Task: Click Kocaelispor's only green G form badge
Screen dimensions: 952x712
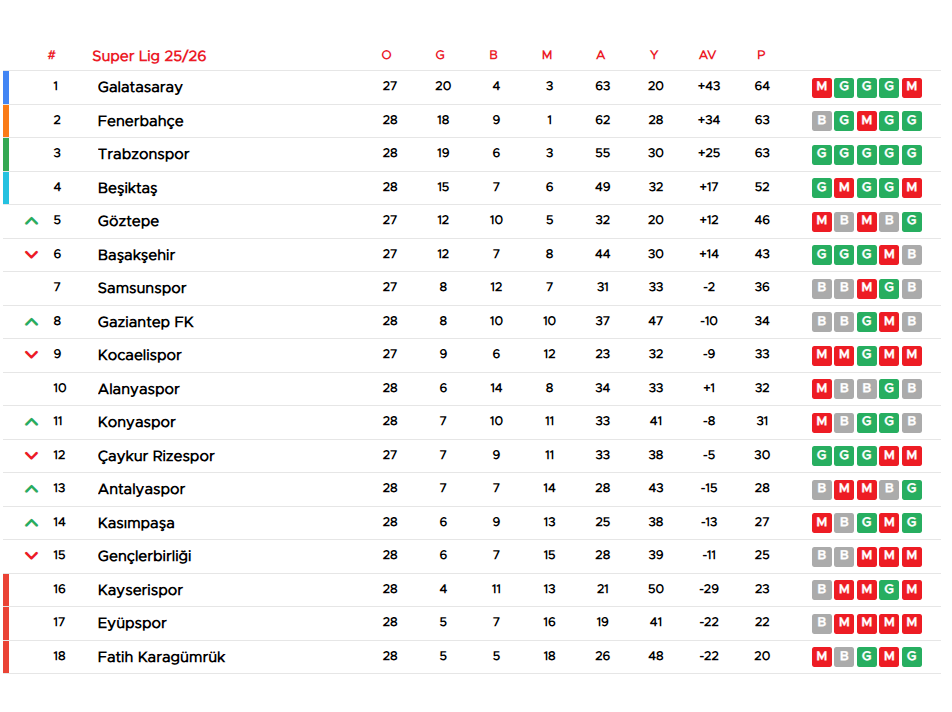Action: click(x=866, y=355)
